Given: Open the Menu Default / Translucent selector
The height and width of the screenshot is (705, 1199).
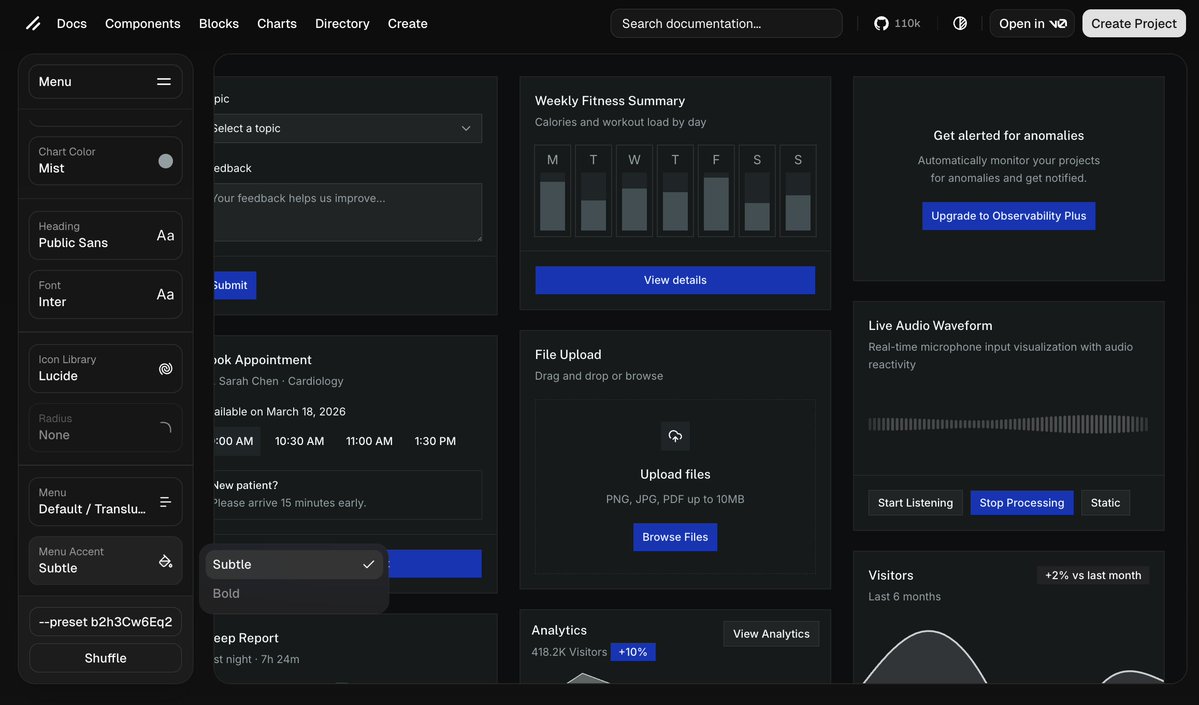Looking at the screenshot, I should pos(106,502).
